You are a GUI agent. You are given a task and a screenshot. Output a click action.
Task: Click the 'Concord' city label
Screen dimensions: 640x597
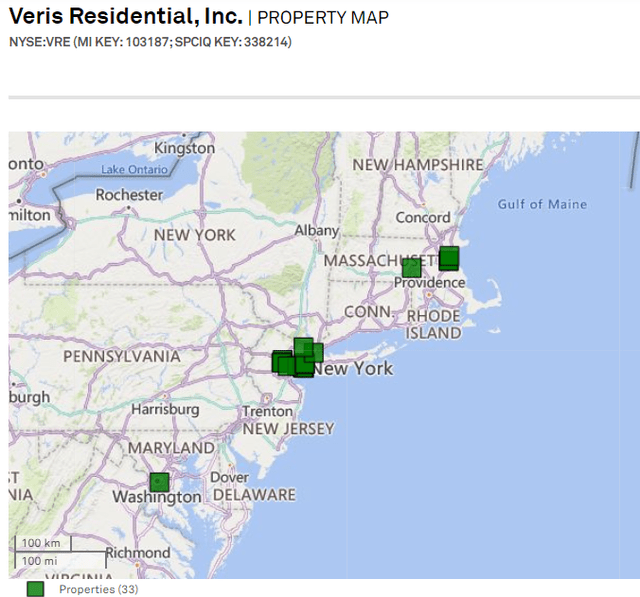tap(423, 217)
